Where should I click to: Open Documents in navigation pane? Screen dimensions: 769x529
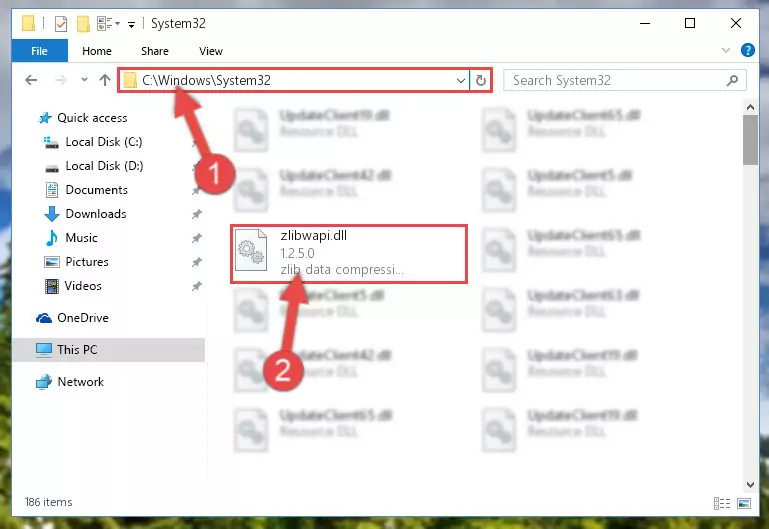(96, 190)
